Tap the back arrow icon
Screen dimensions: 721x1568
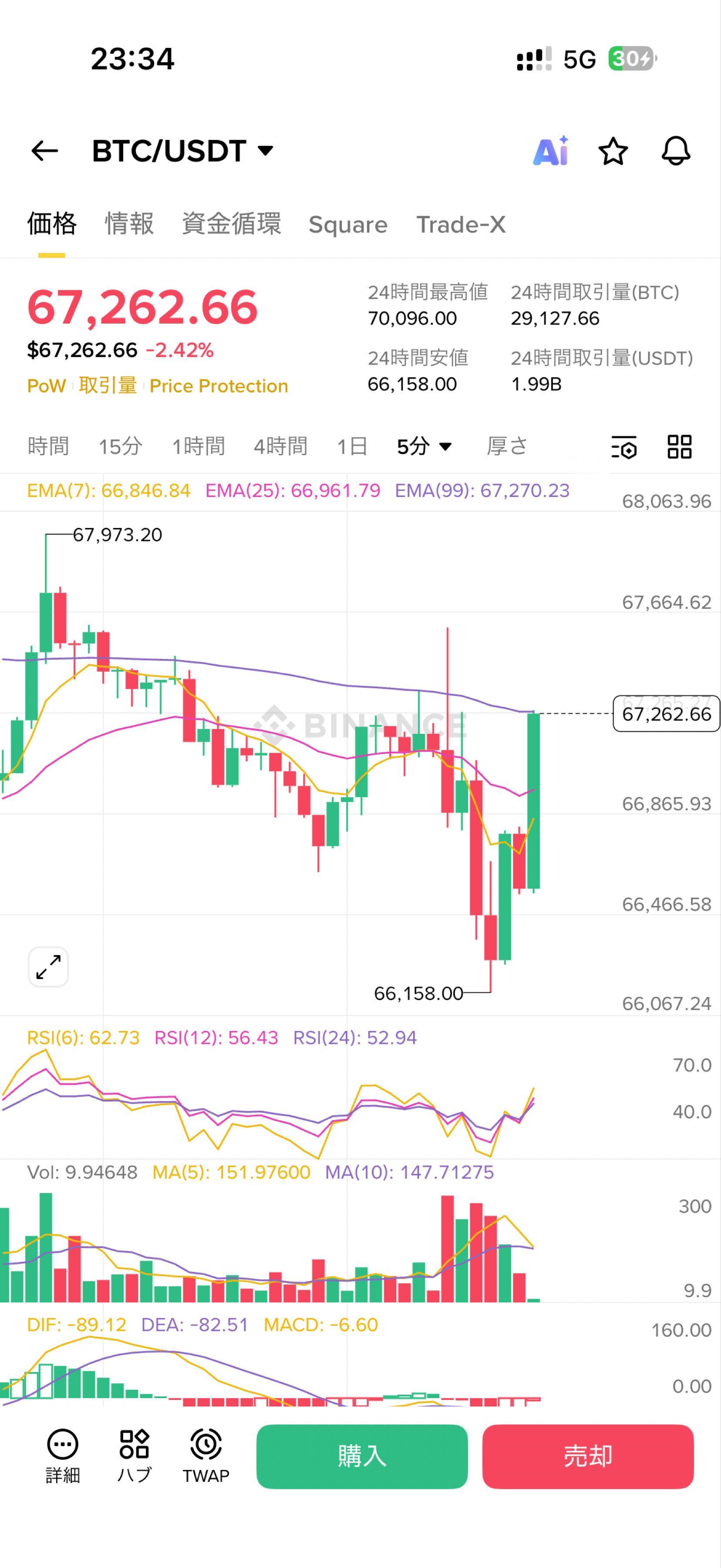tap(44, 150)
